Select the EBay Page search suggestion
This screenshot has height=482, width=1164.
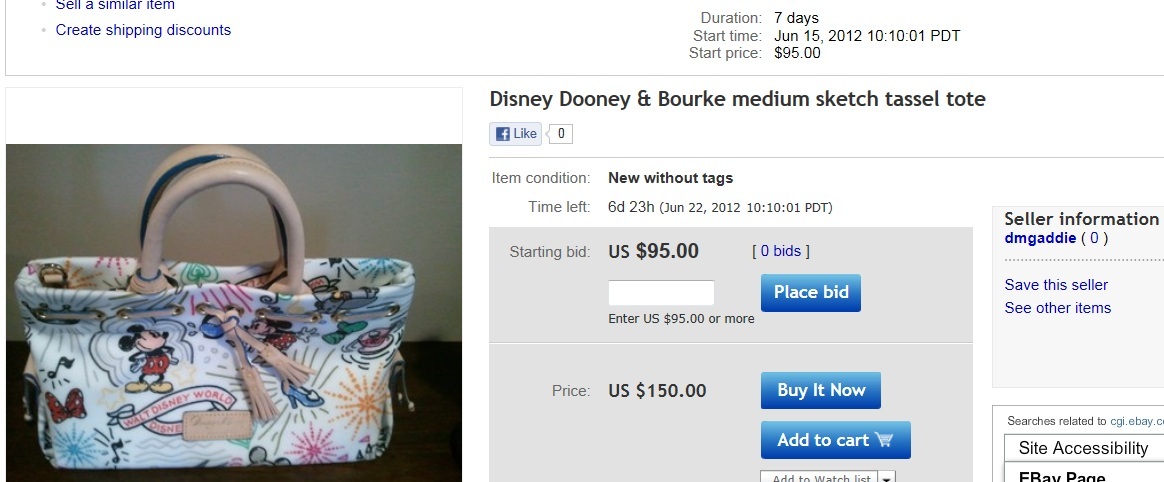coord(1062,476)
